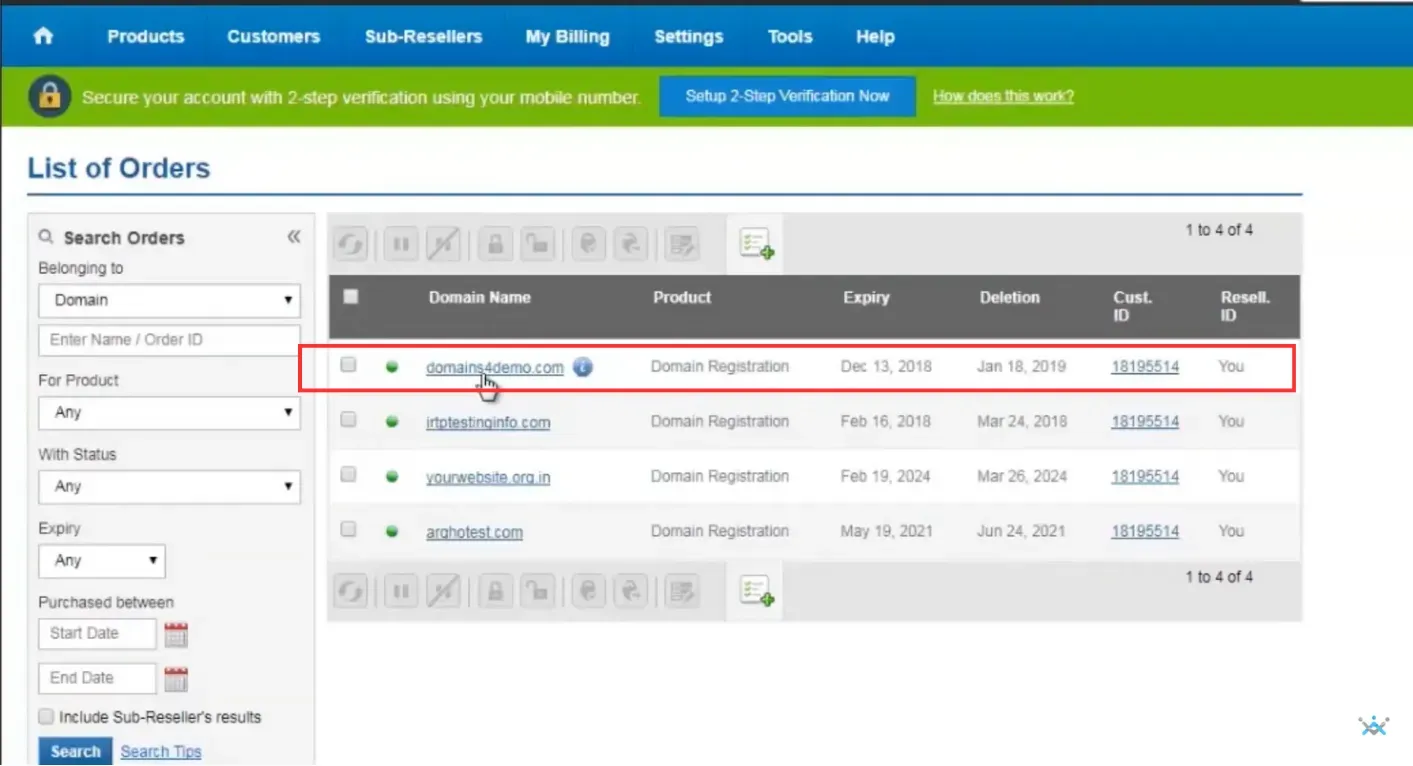Open the Start Date calendar picker
Viewport: 1413px width, 766px height.
176,634
